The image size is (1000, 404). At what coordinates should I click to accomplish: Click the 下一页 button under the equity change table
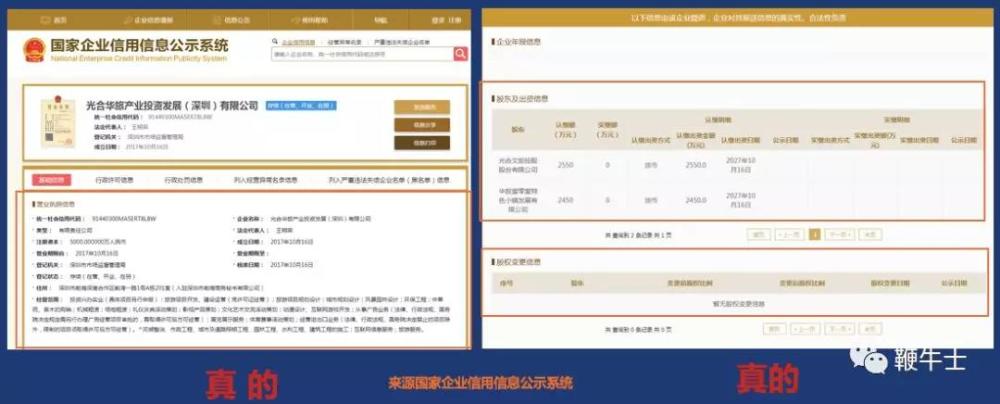click(x=839, y=329)
